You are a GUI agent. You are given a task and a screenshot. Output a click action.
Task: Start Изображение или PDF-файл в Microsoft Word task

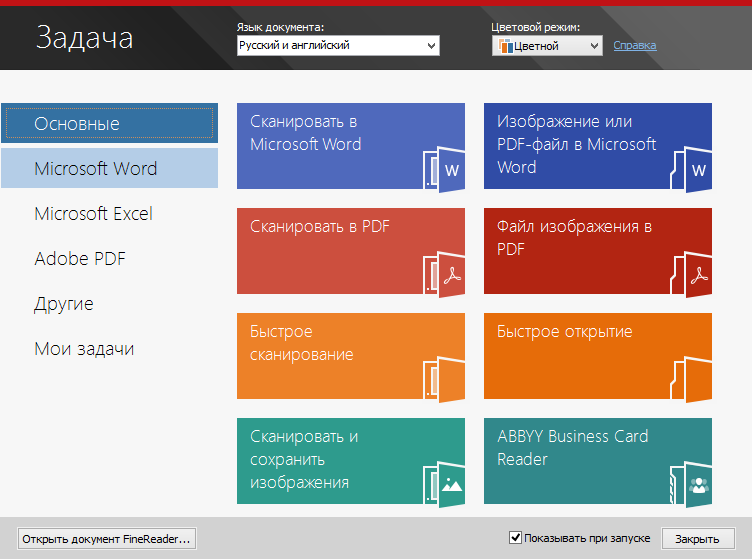(598, 146)
